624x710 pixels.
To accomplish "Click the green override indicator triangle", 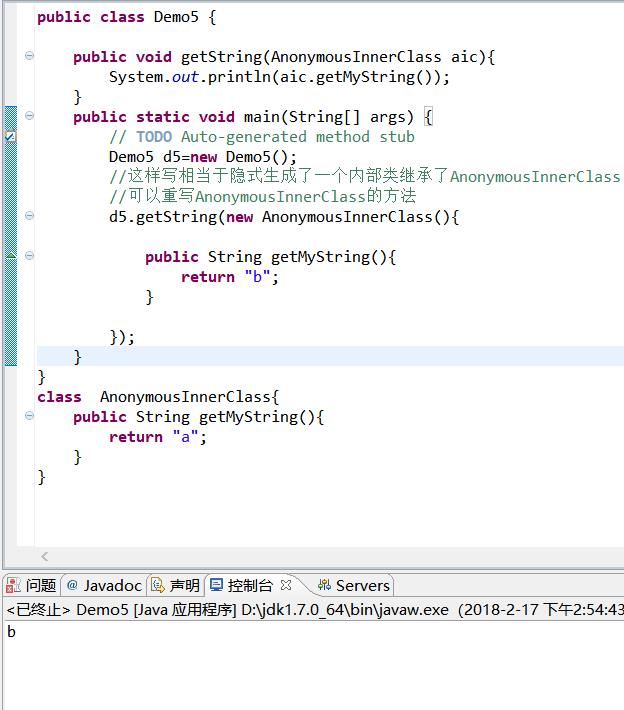I will (11, 256).
